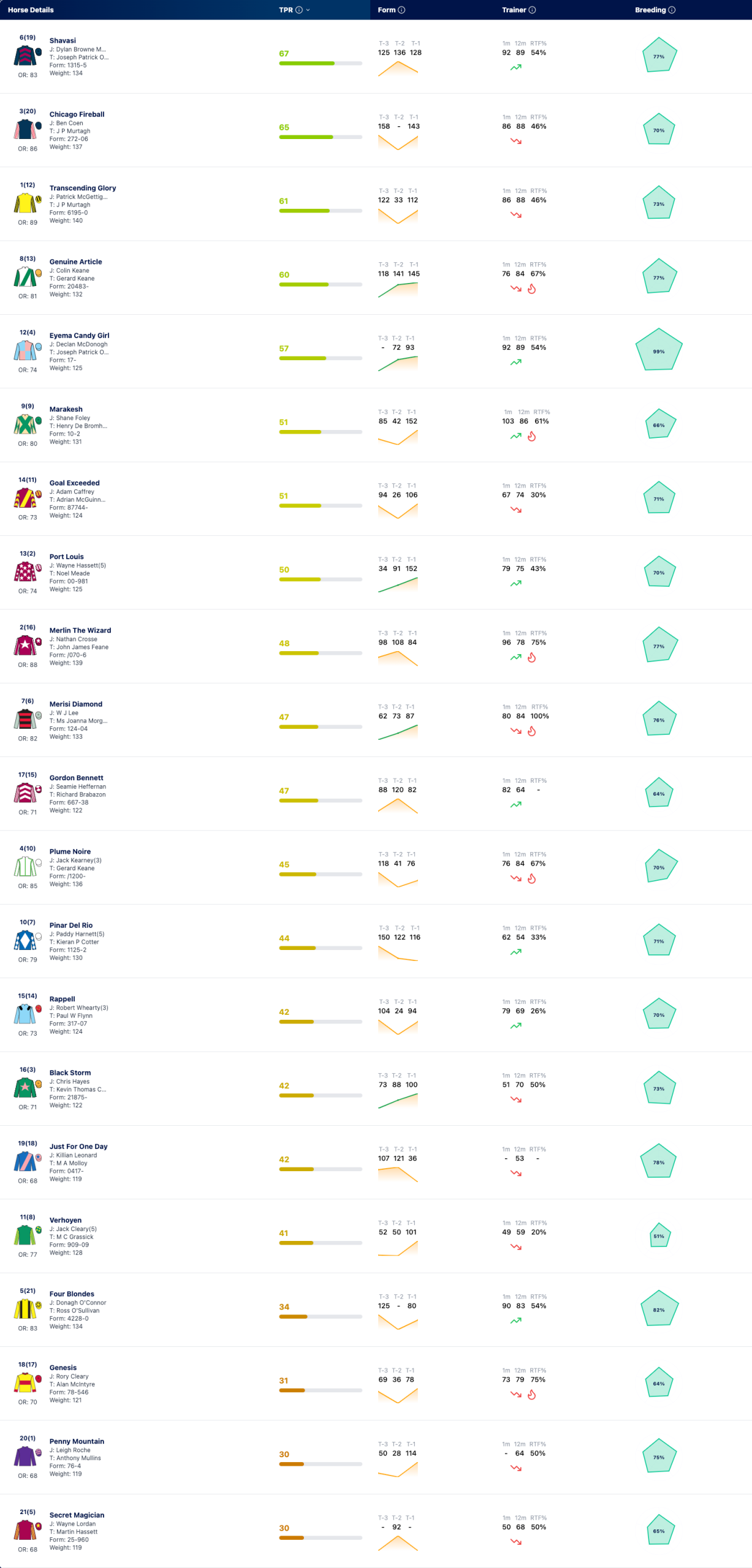Click the Breeding column info icon

[672, 10]
